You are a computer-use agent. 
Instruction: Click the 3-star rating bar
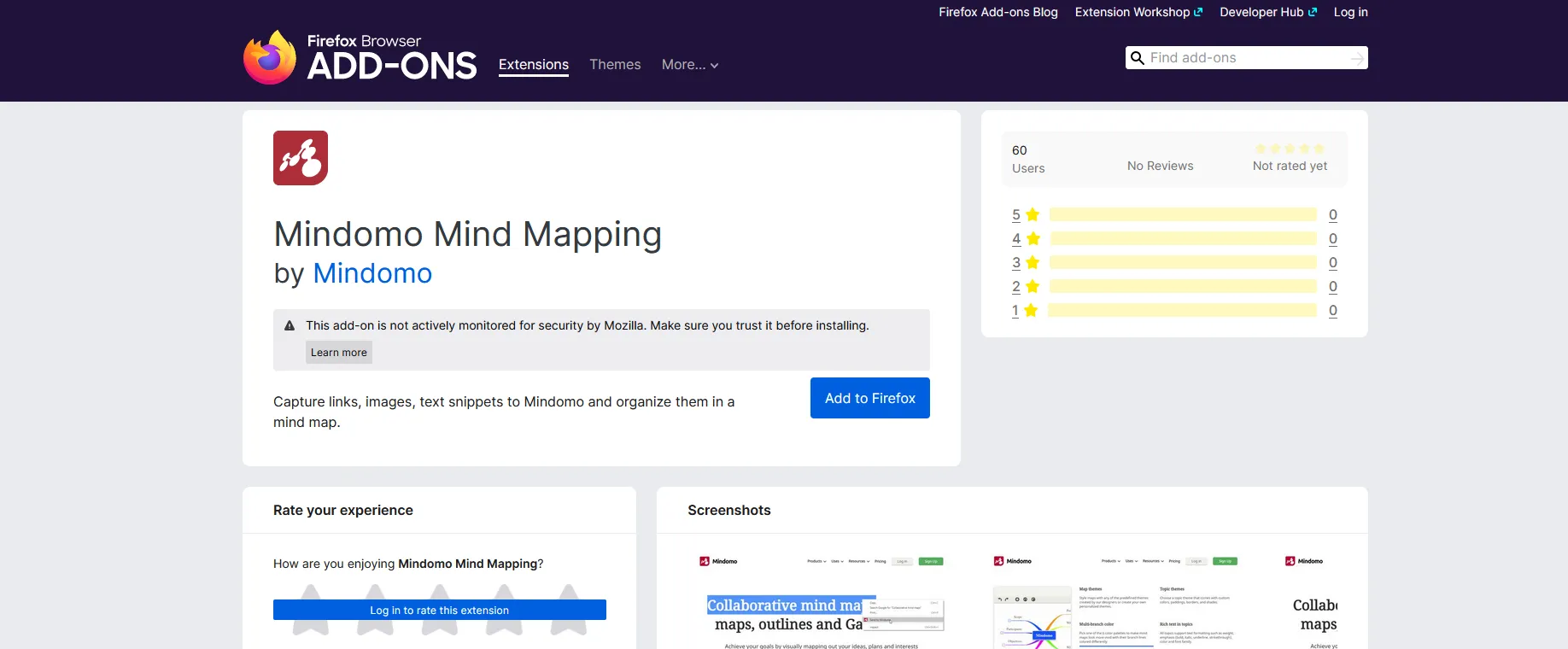(1183, 262)
